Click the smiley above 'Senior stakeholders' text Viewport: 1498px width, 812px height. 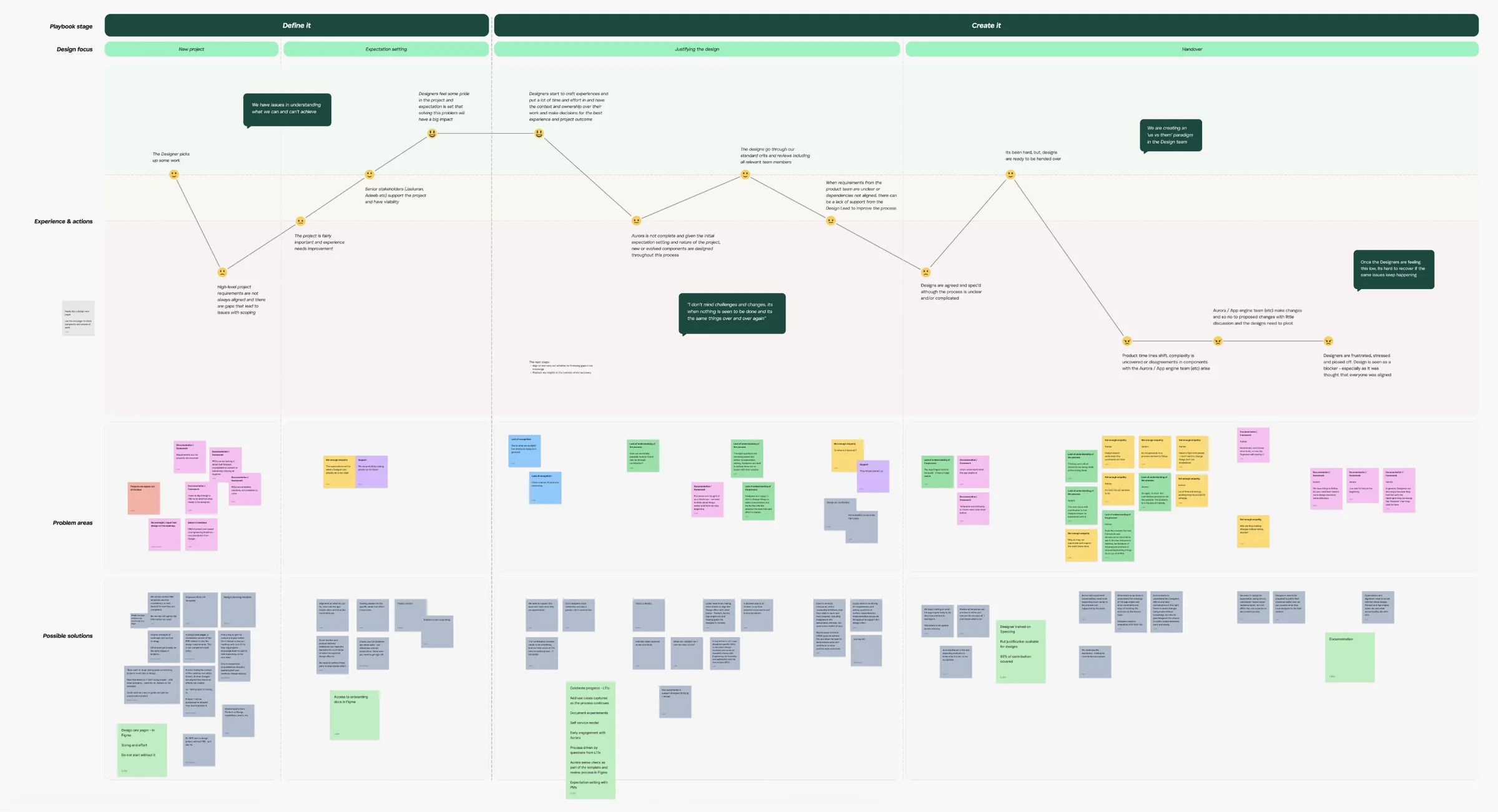pyautogui.click(x=370, y=175)
